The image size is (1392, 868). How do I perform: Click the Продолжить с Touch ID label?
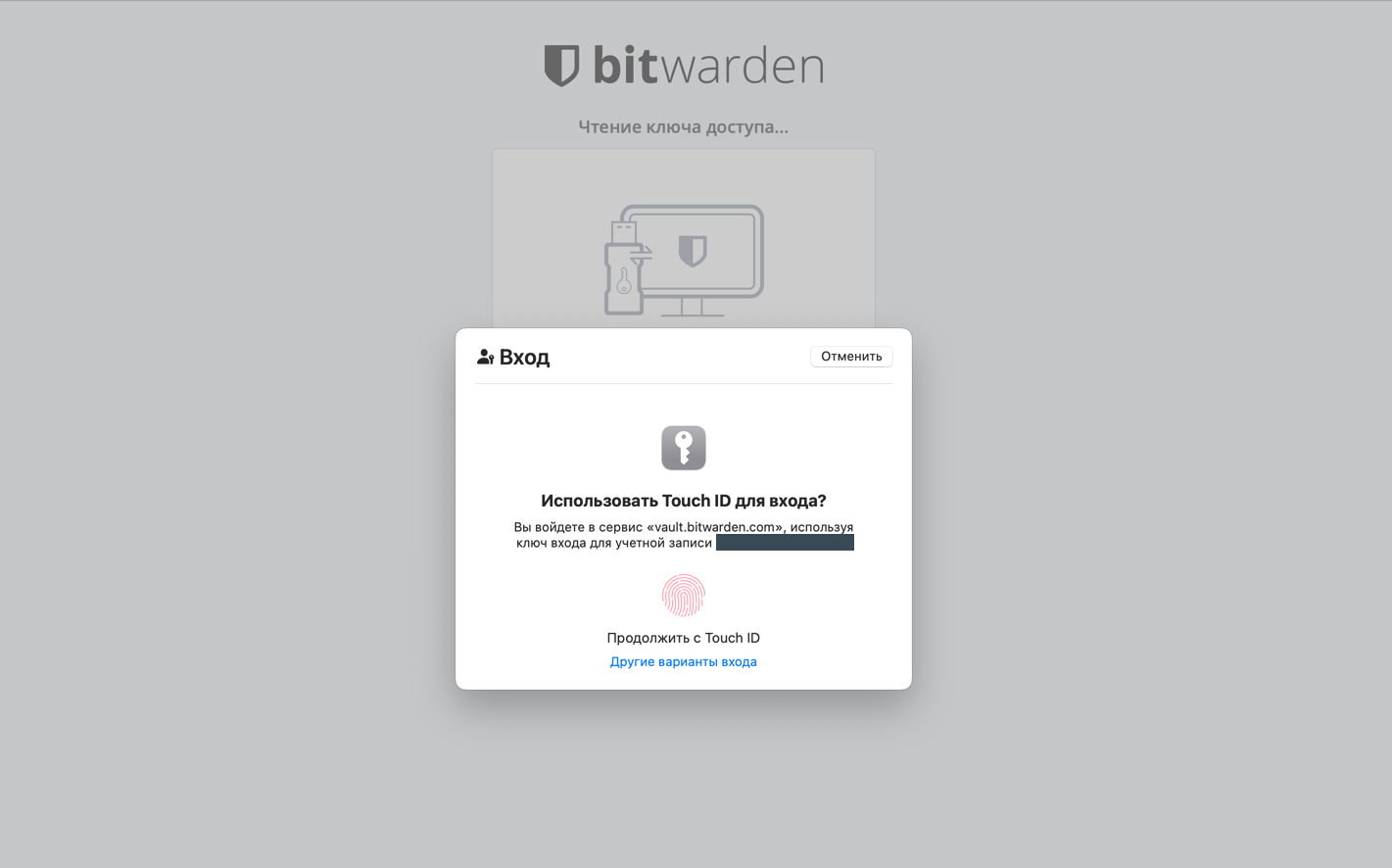point(684,638)
